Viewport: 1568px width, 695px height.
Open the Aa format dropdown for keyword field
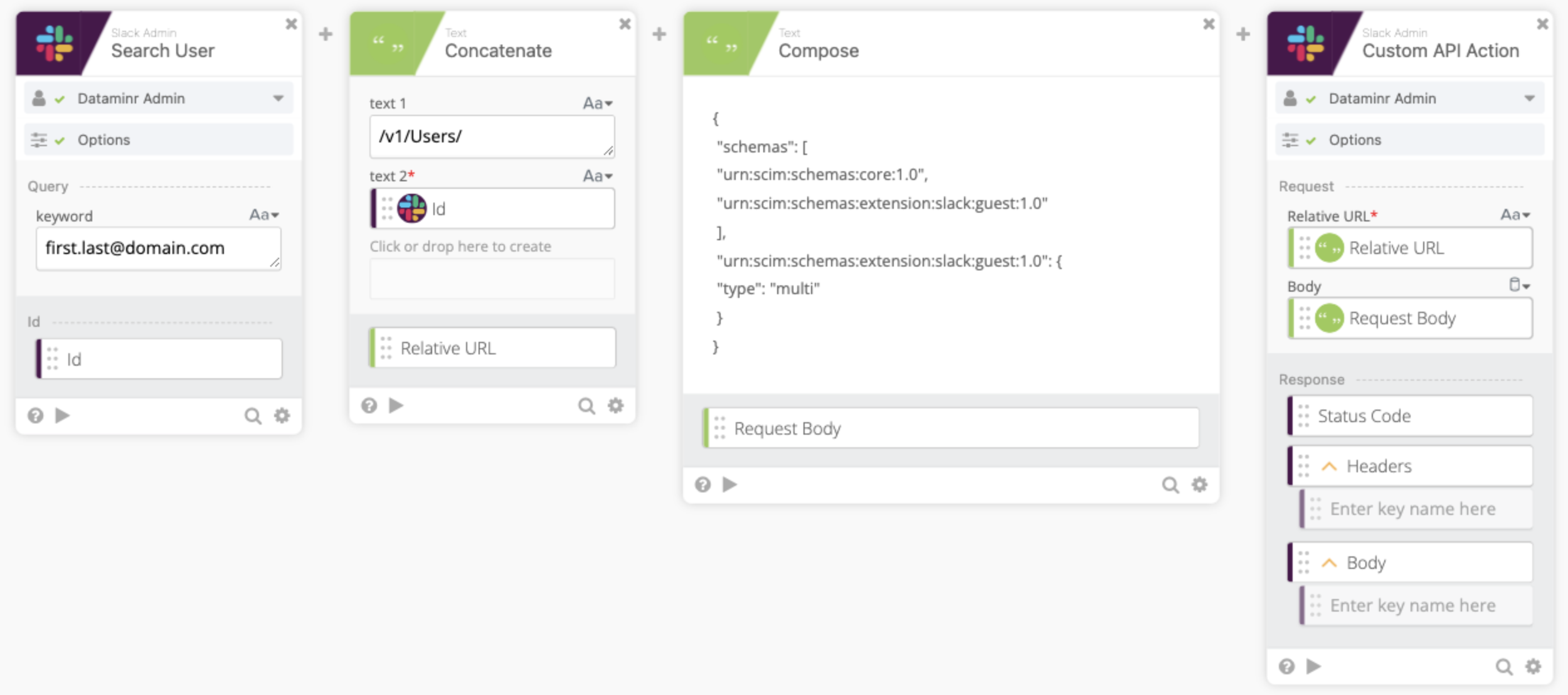(262, 215)
